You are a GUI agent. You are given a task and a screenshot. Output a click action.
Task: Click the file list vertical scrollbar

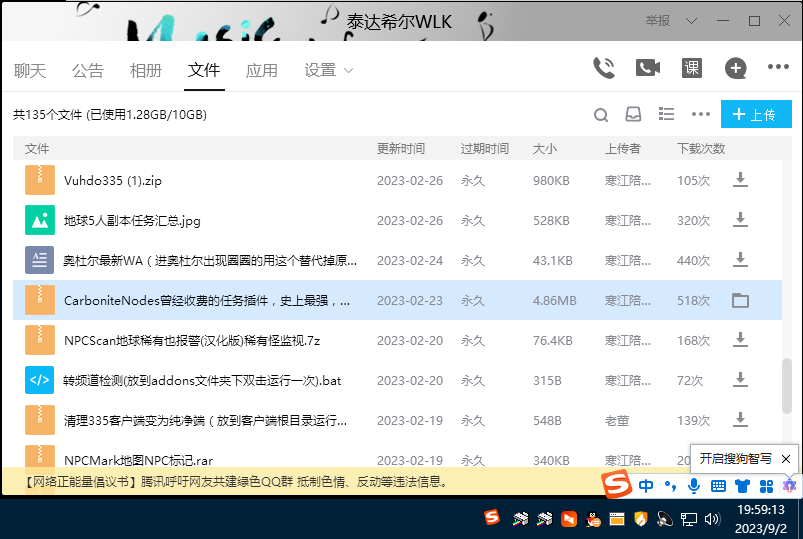[x=787, y=386]
